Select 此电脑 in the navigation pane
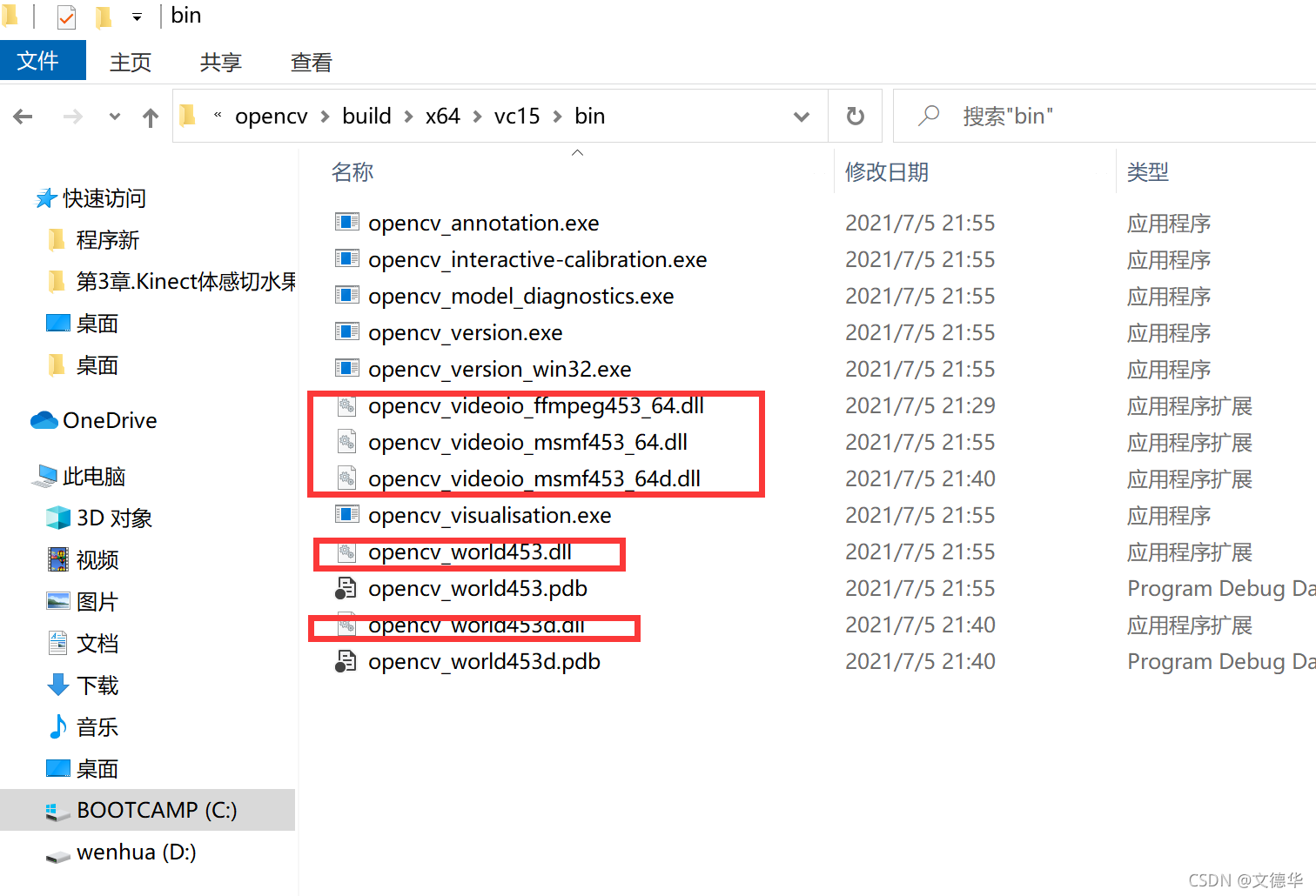The image size is (1316, 896). click(x=94, y=477)
